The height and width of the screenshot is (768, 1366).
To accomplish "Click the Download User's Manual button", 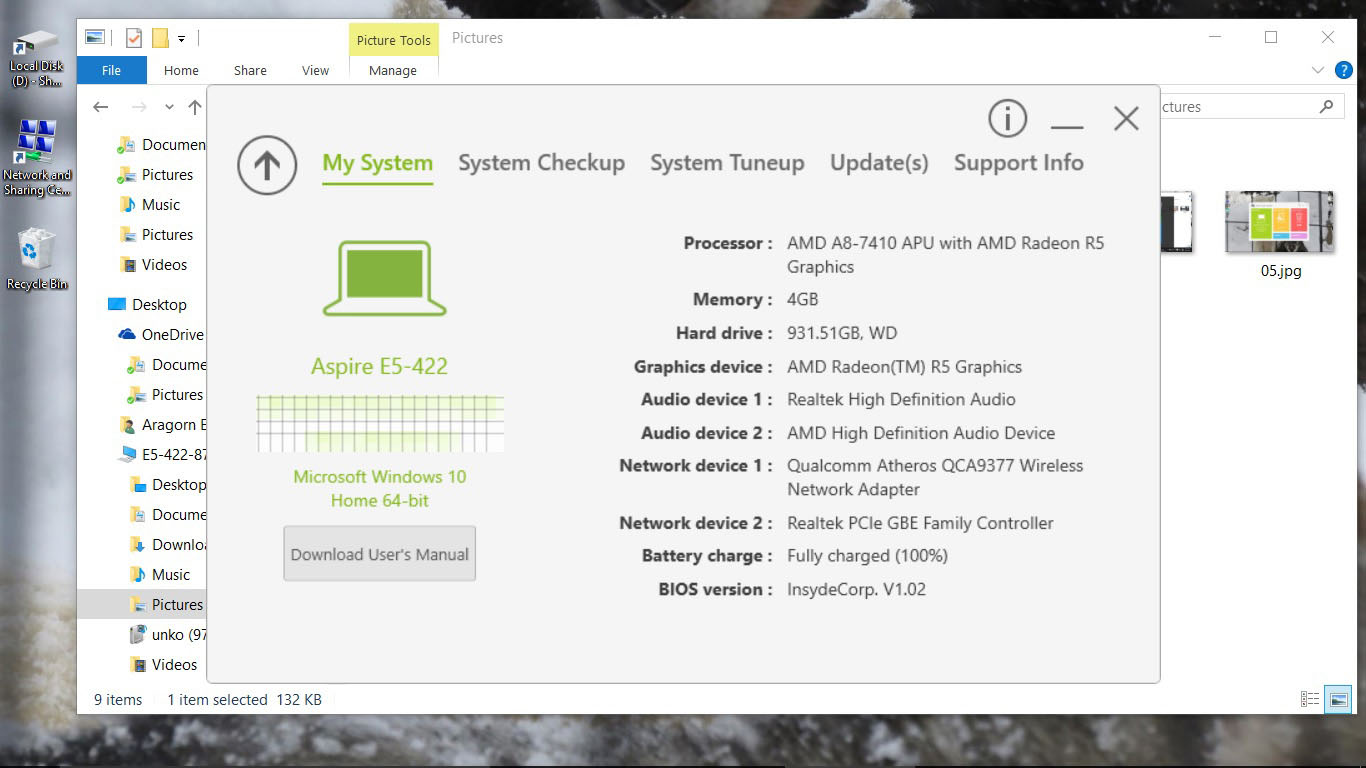I will [380, 554].
